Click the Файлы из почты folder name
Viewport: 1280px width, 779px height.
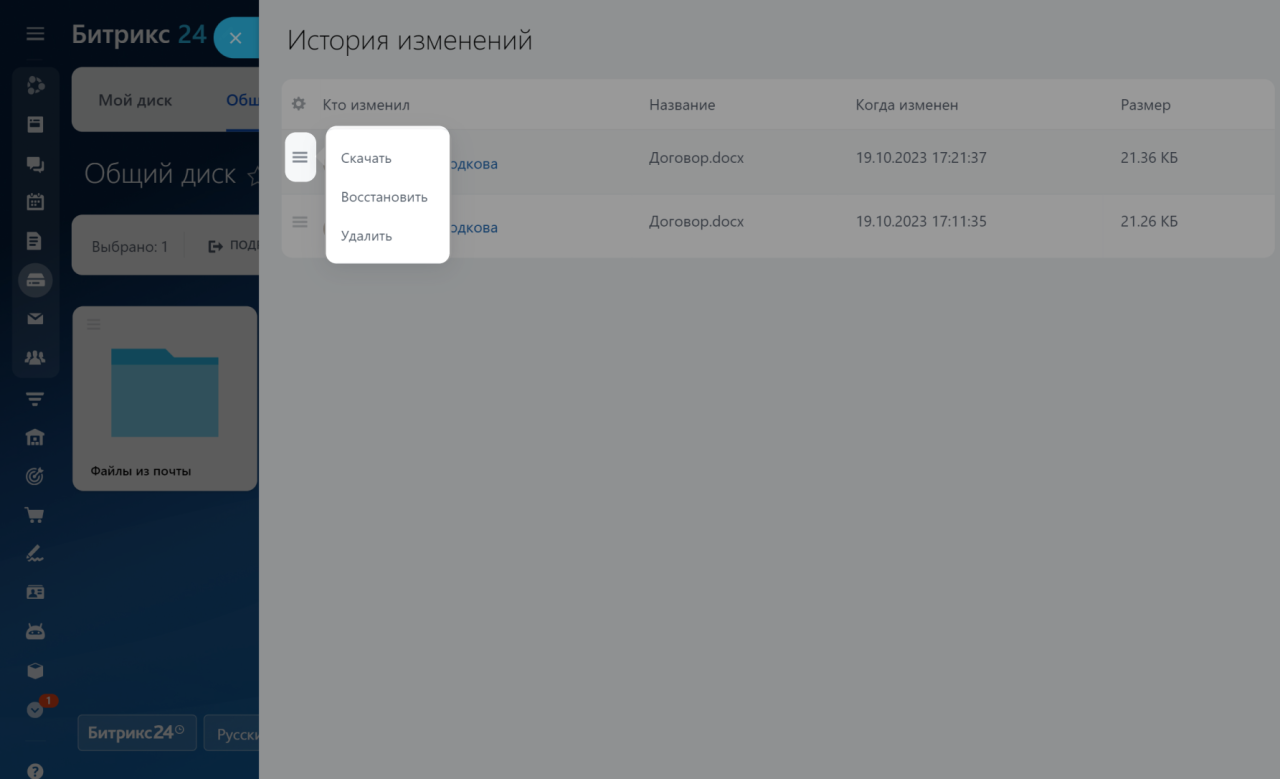pos(141,471)
